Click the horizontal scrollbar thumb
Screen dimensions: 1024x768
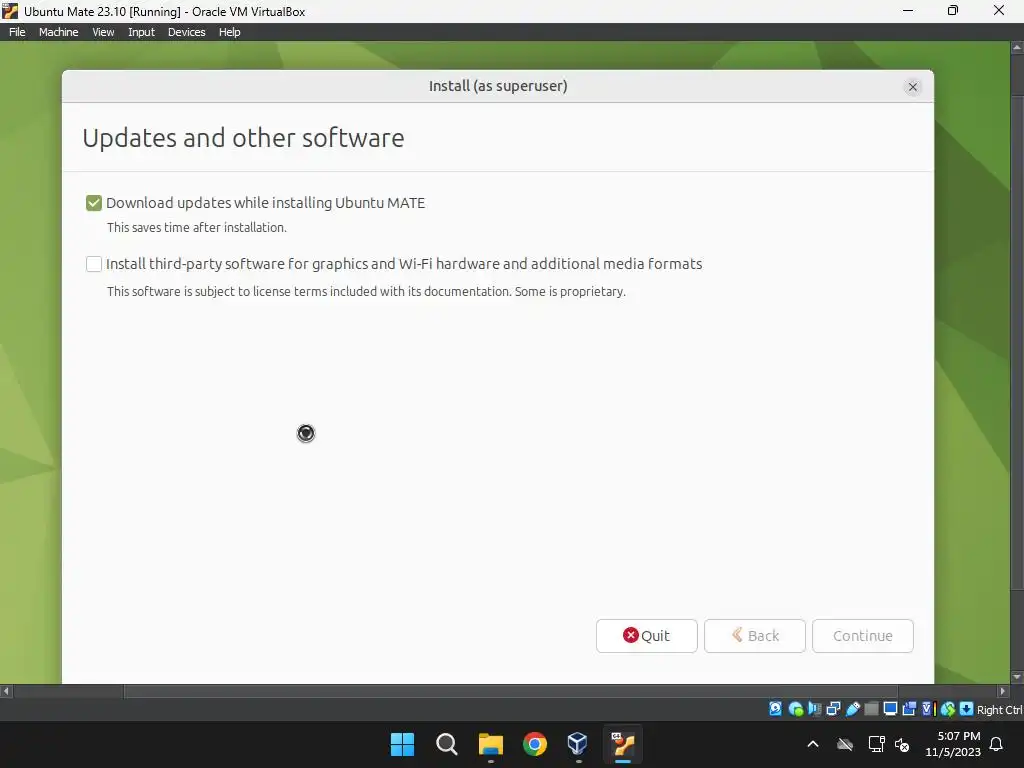(511, 691)
